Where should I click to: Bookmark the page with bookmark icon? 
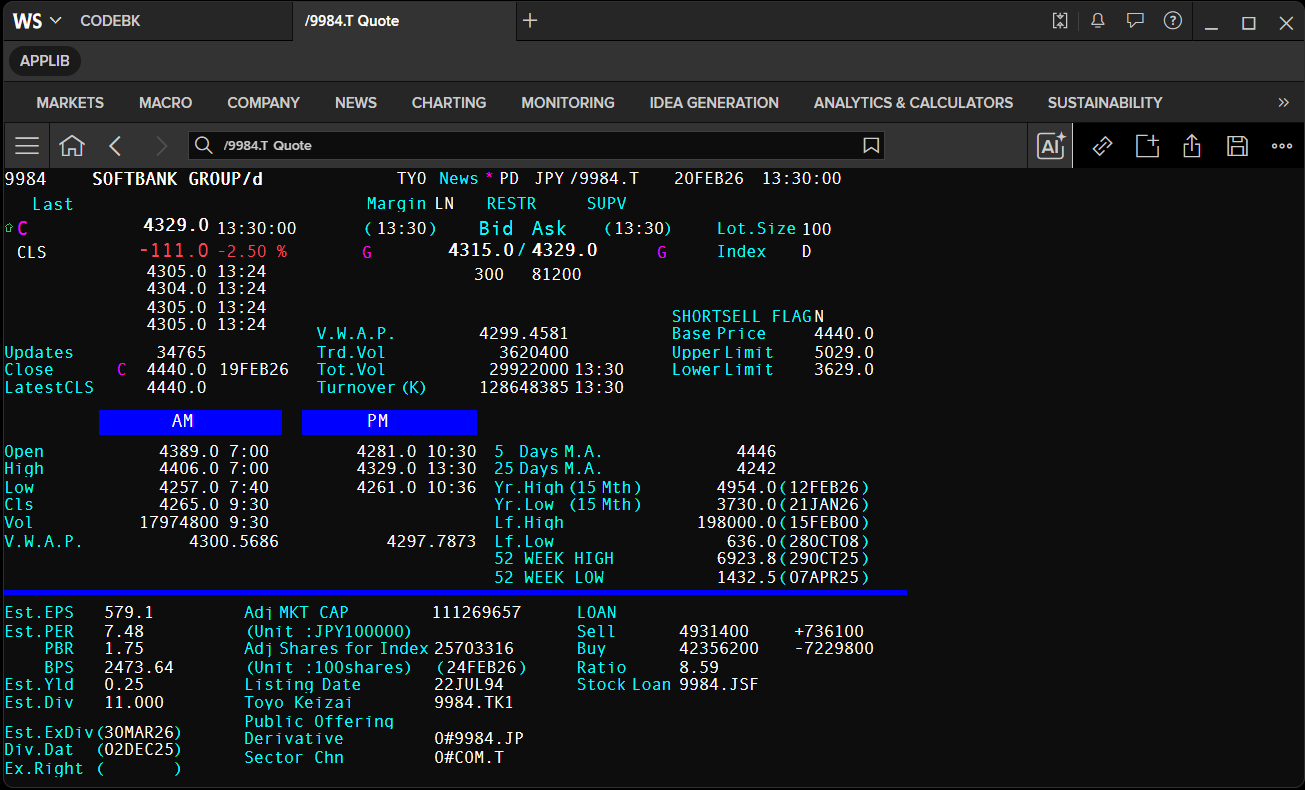click(x=871, y=146)
